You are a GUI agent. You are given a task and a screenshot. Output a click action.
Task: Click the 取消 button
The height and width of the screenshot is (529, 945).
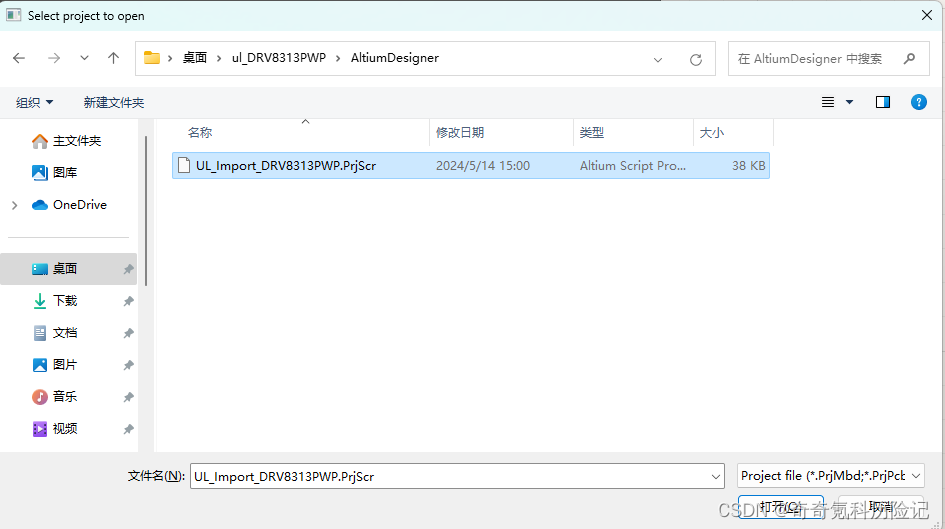coord(881,506)
